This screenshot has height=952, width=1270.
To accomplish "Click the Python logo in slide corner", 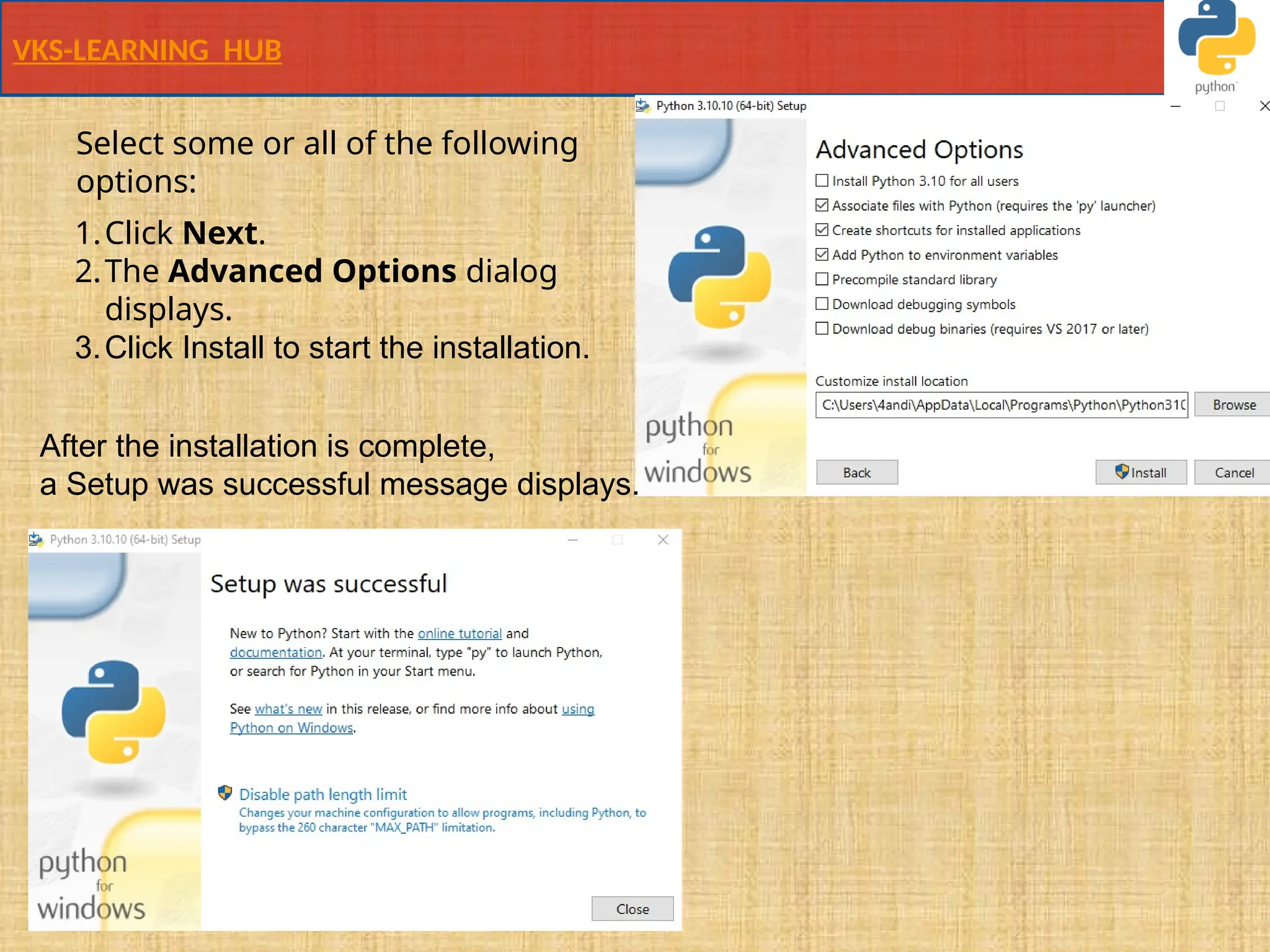I will point(1217,46).
